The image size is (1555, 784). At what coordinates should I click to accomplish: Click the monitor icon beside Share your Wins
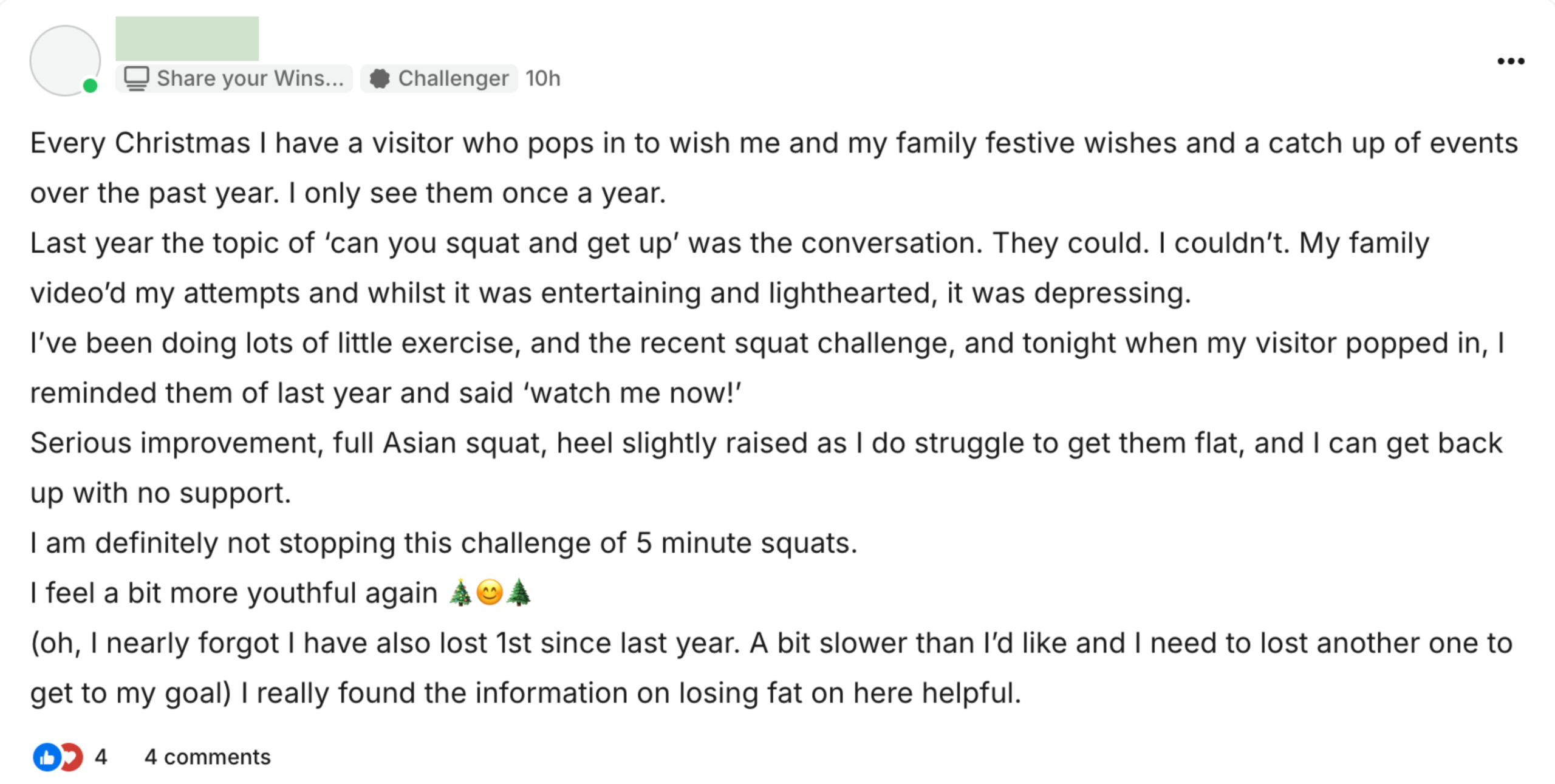point(137,78)
